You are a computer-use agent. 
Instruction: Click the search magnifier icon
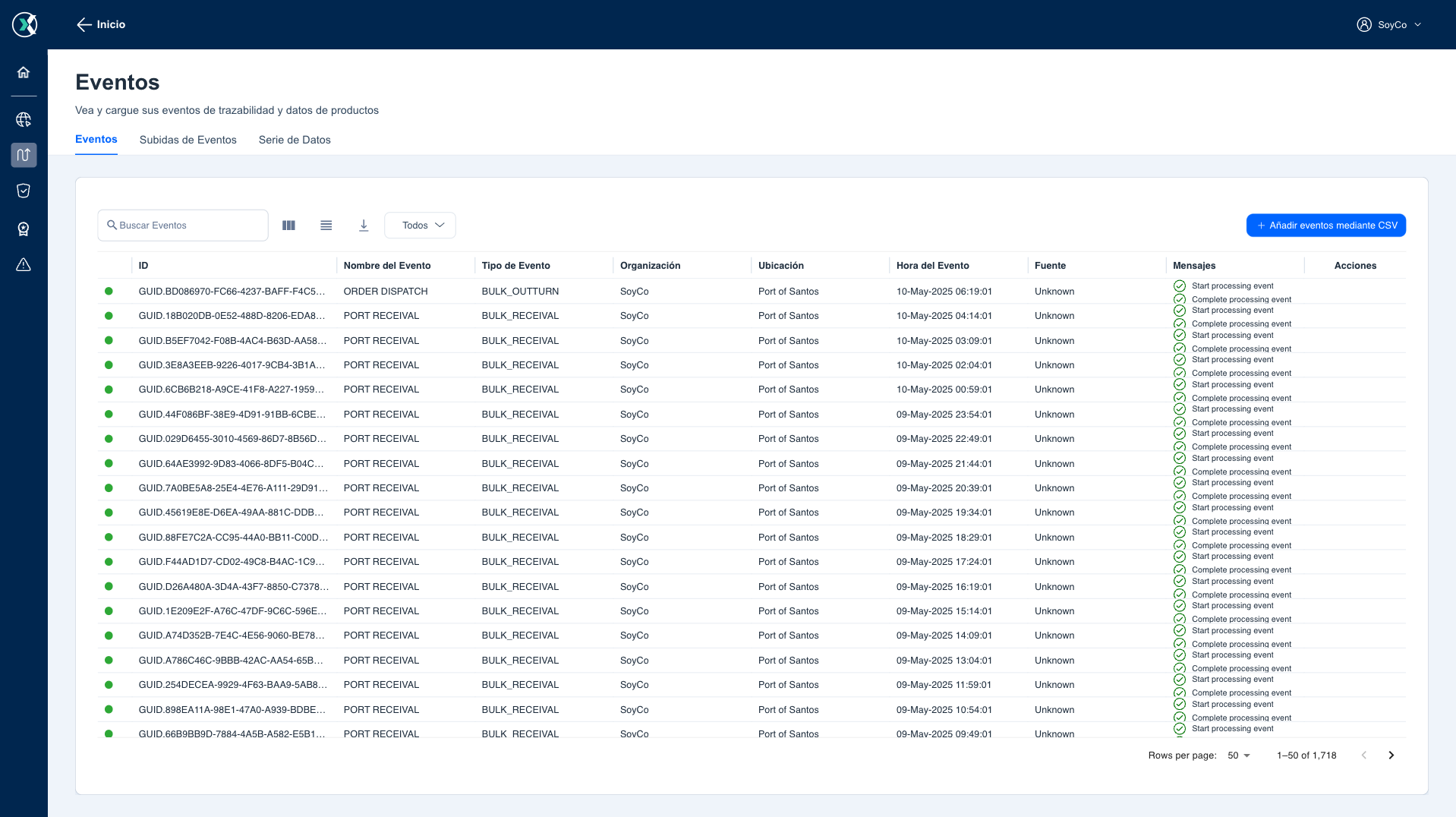(112, 225)
